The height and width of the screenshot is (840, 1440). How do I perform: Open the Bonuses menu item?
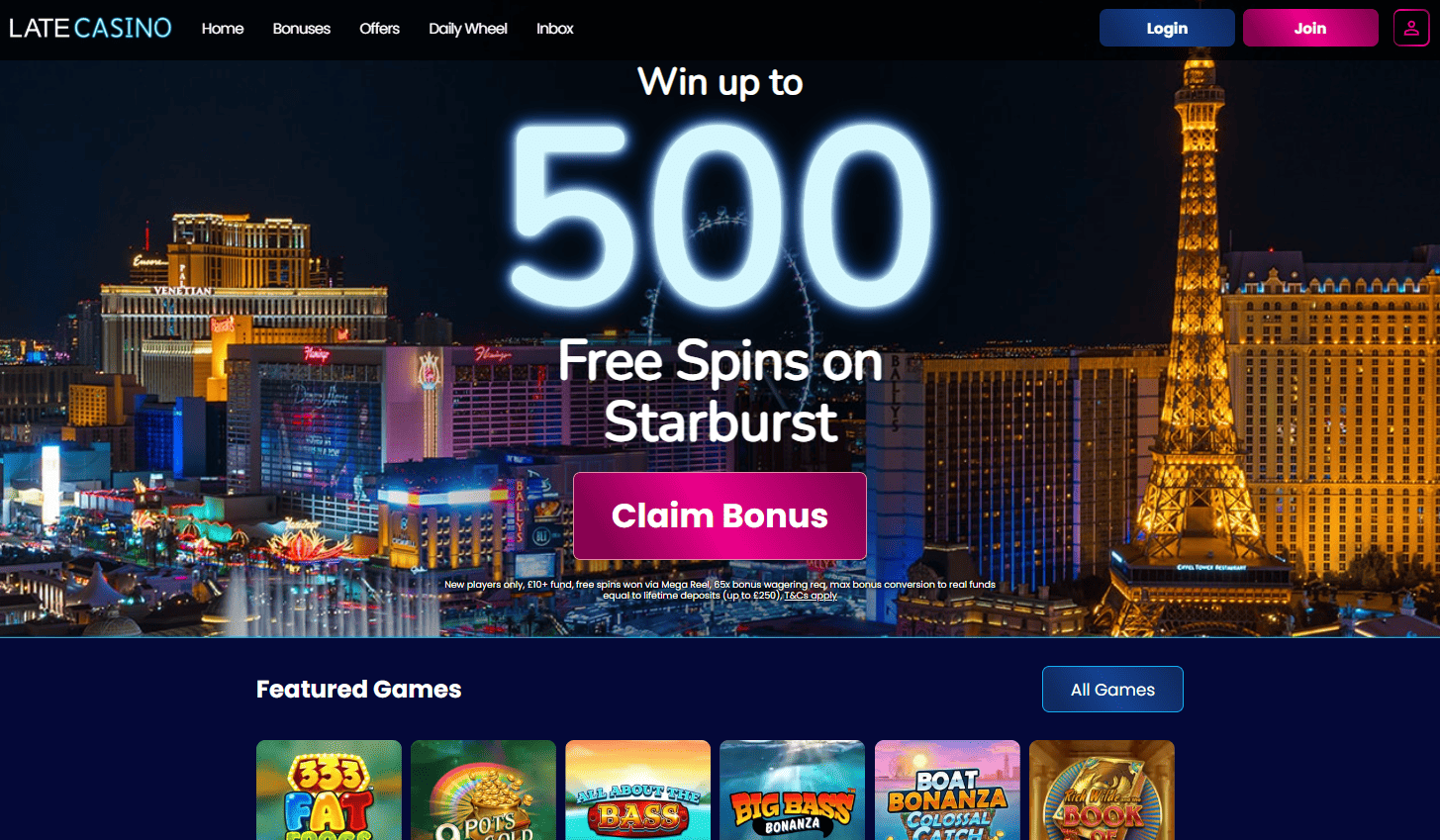click(x=302, y=29)
